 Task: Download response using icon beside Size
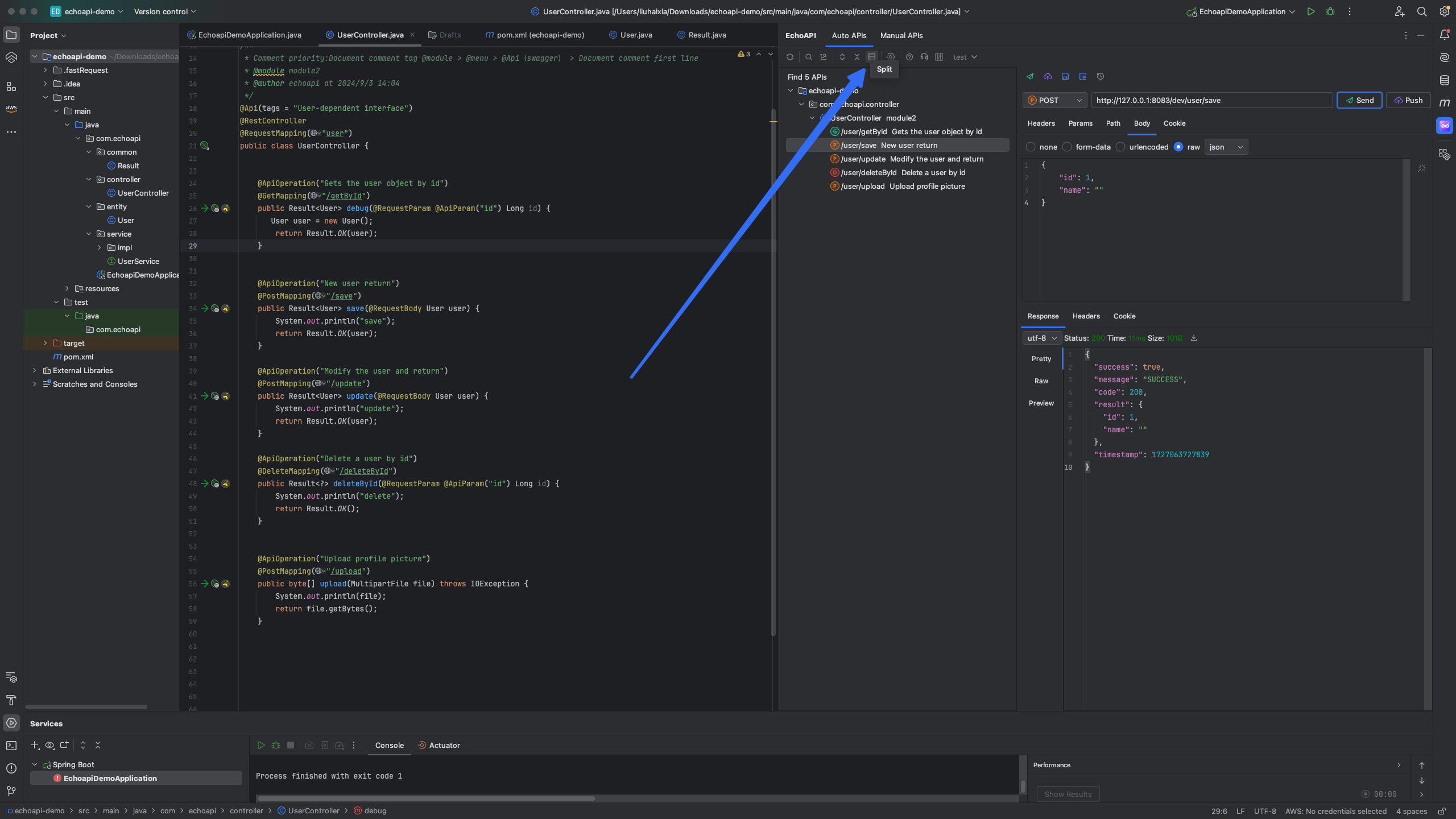(x=1194, y=338)
